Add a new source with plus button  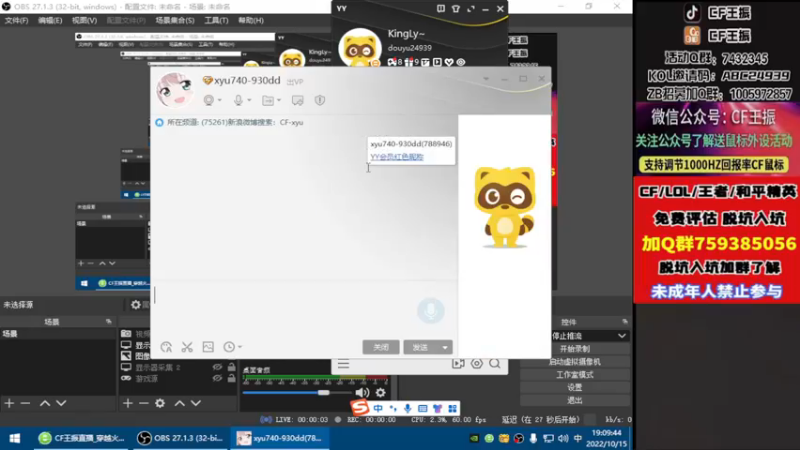(x=128, y=403)
